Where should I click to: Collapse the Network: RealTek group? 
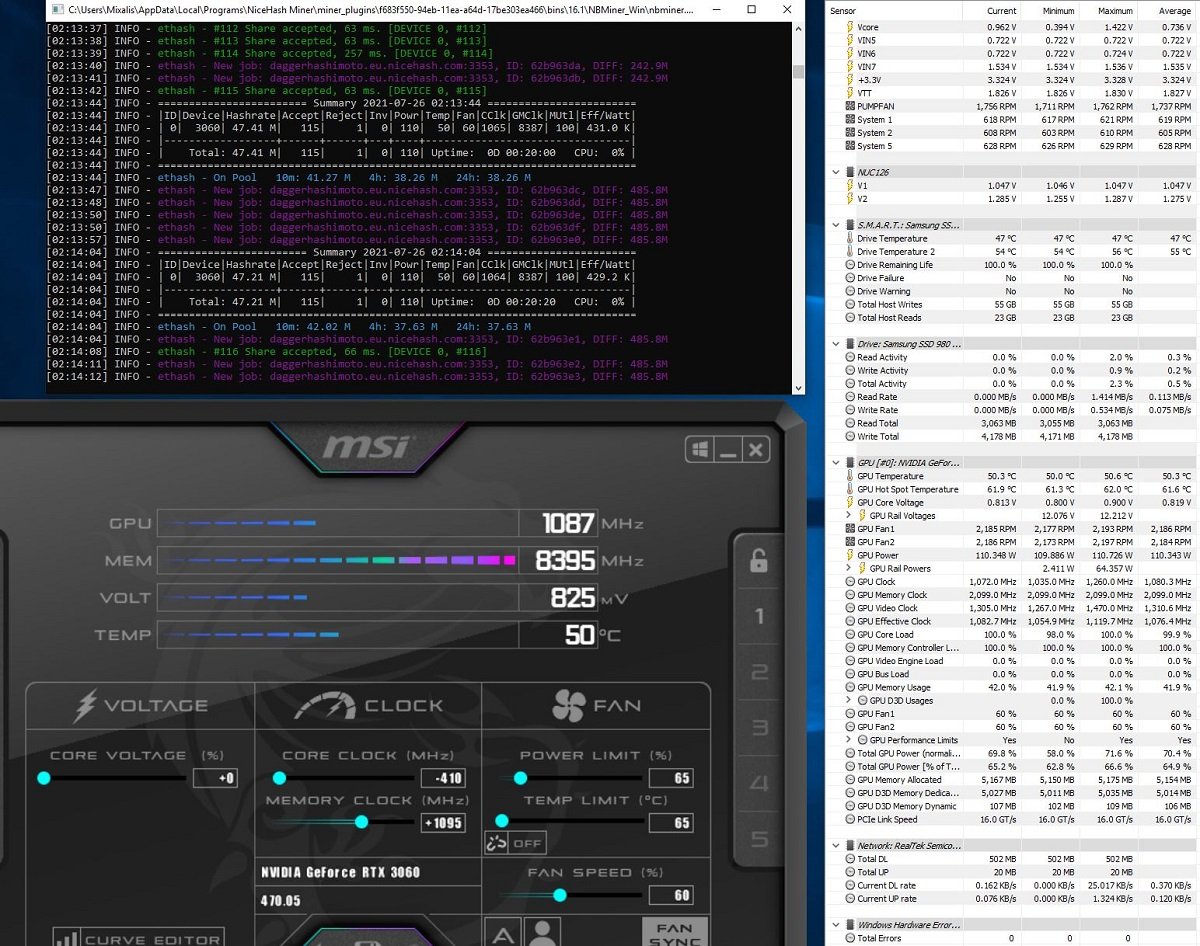point(836,845)
